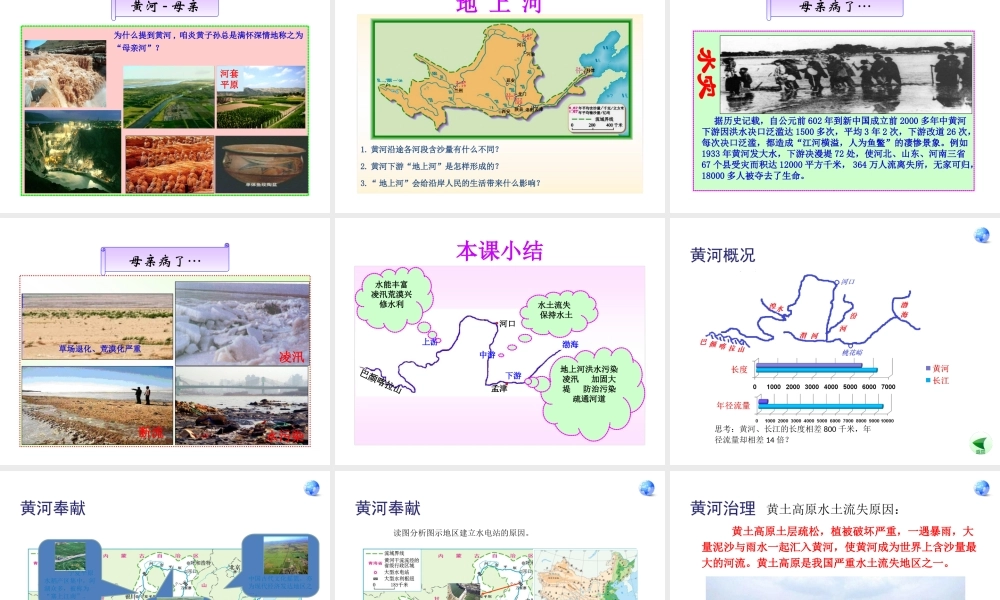Click the left blue callout with farmland photo

click(x=70, y=568)
